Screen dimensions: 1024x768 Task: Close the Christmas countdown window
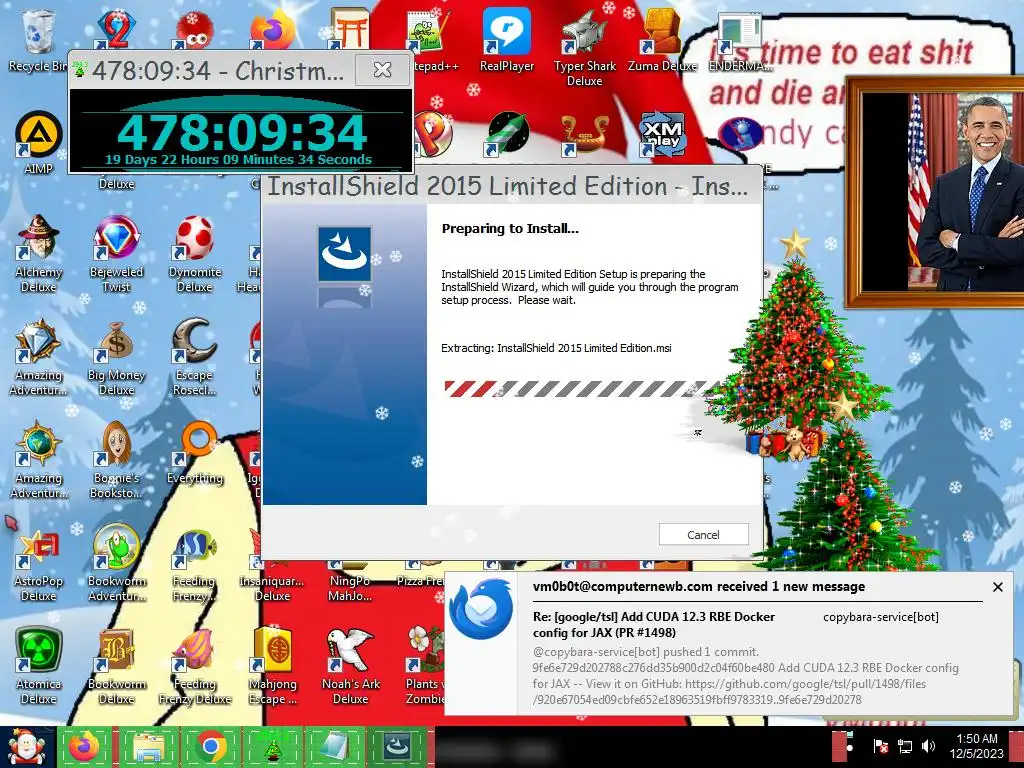pos(383,69)
